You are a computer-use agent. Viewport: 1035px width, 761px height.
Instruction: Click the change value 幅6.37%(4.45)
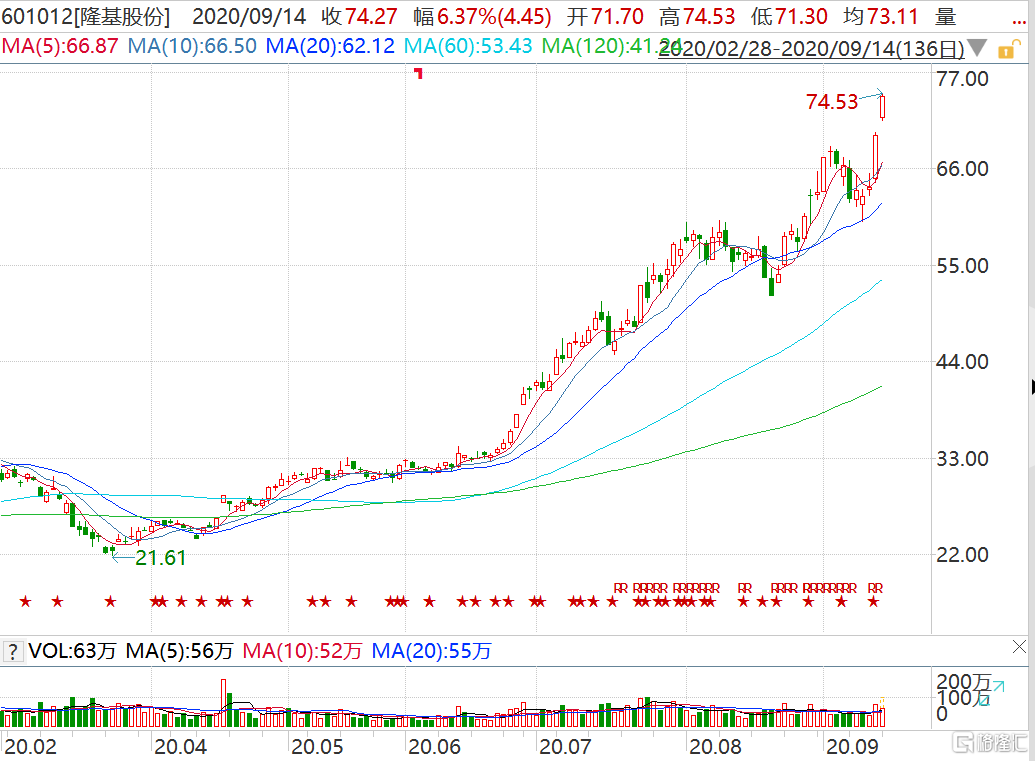tap(482, 17)
